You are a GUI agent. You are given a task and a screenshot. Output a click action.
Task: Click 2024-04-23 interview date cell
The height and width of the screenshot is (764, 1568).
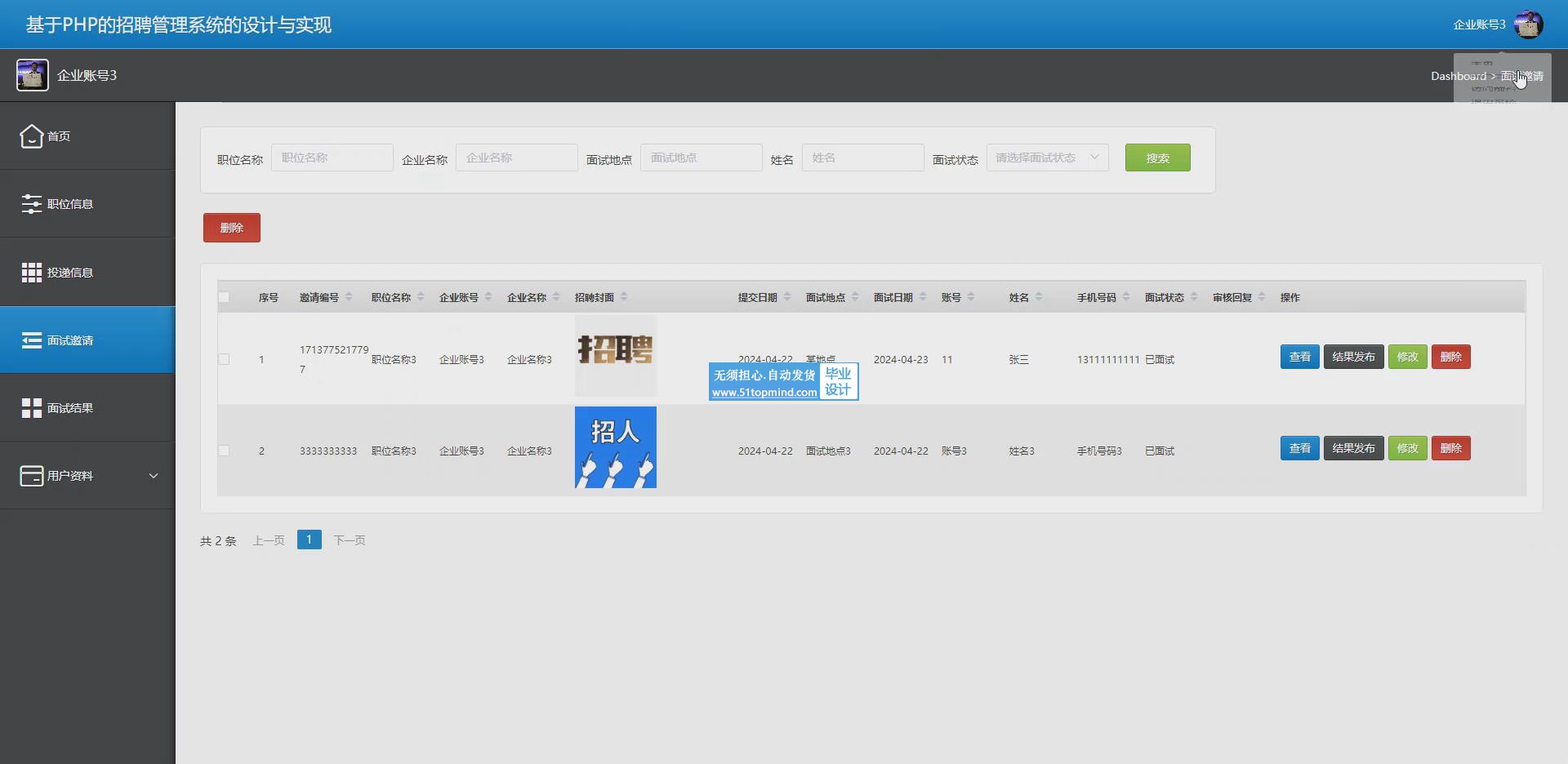coord(901,359)
